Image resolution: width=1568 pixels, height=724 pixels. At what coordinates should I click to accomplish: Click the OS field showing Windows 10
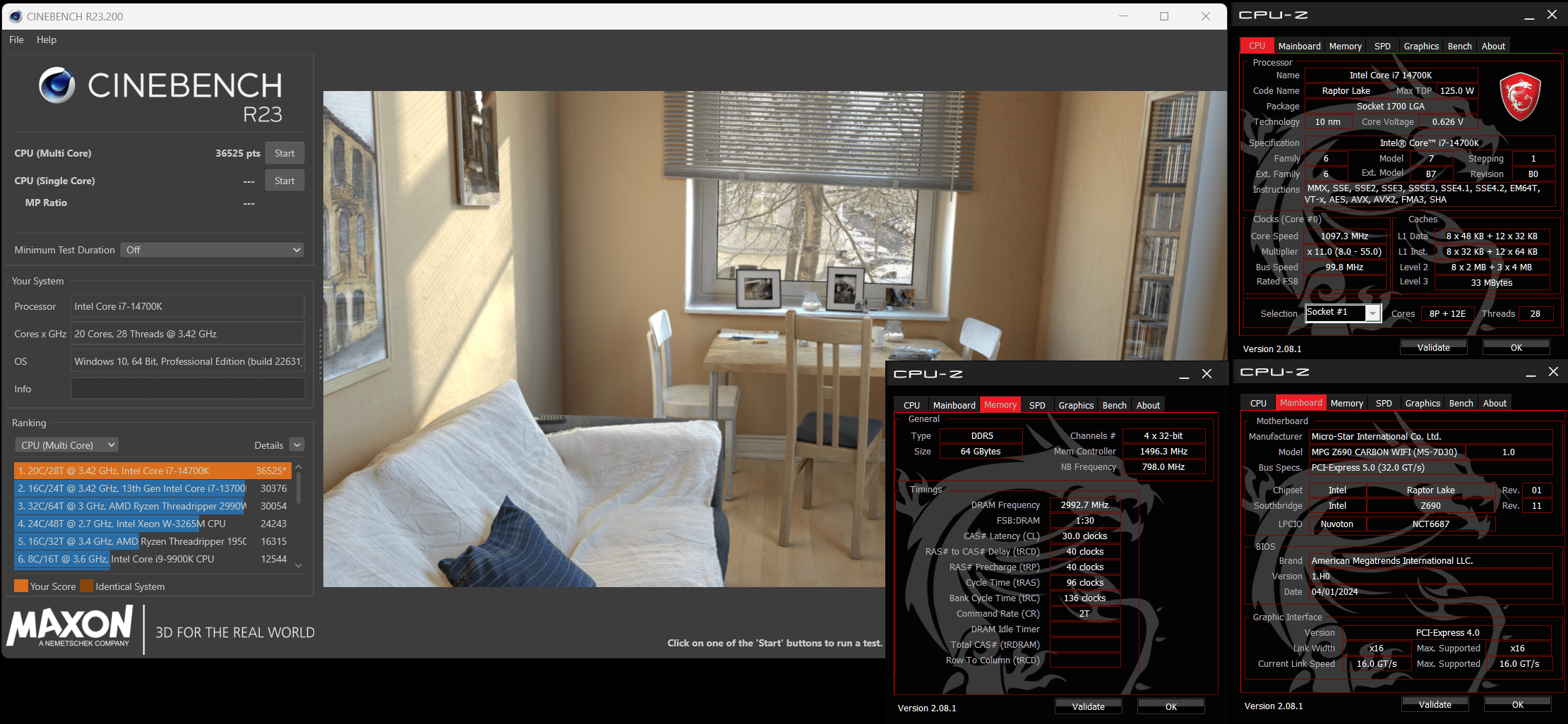[x=188, y=361]
